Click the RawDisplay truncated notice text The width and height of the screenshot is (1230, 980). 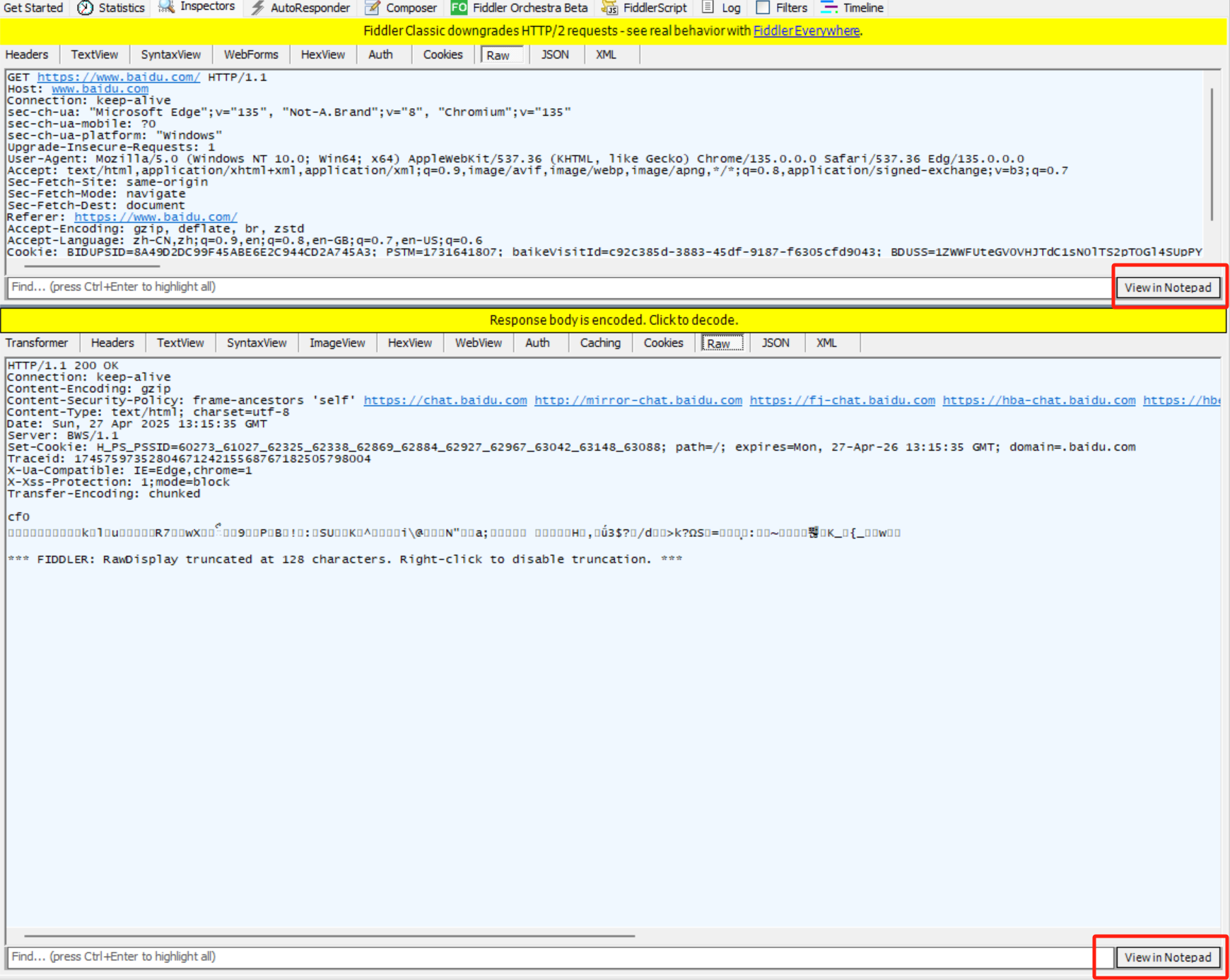click(345, 560)
